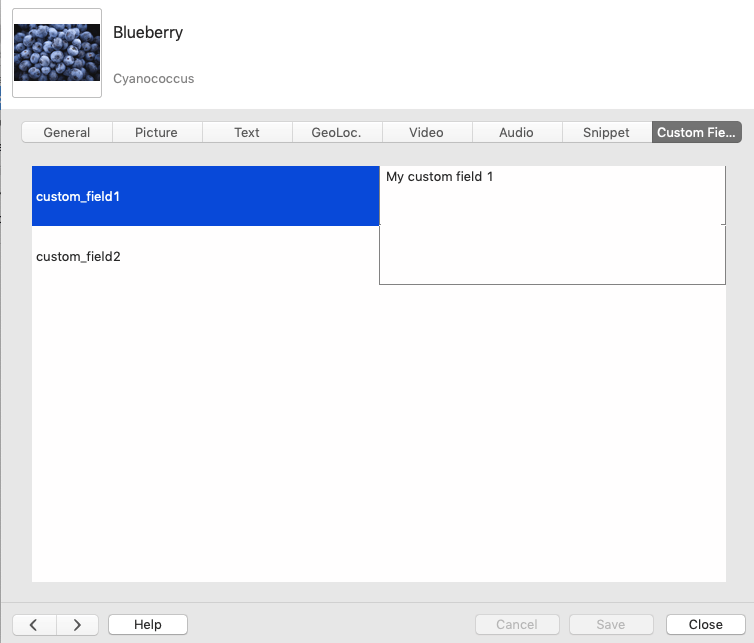Click the Blueberry title text

click(148, 32)
